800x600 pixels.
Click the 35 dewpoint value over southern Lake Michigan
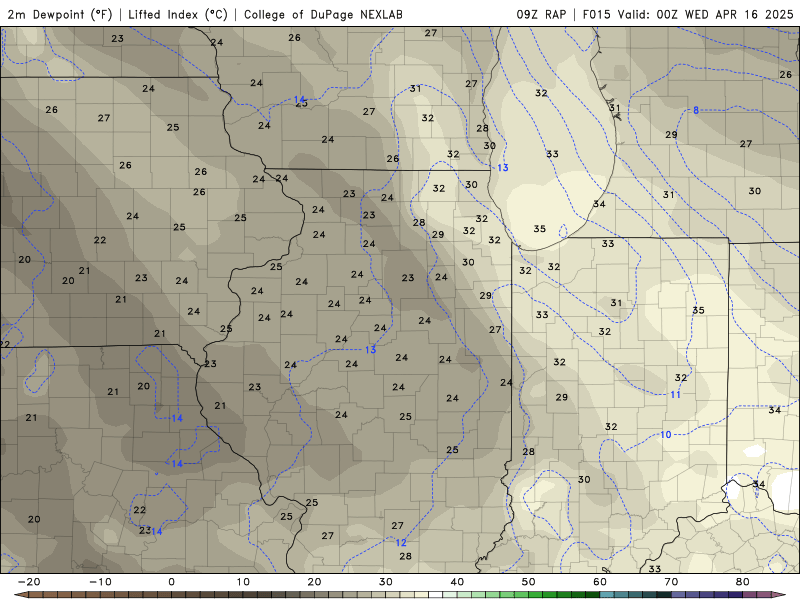point(540,229)
